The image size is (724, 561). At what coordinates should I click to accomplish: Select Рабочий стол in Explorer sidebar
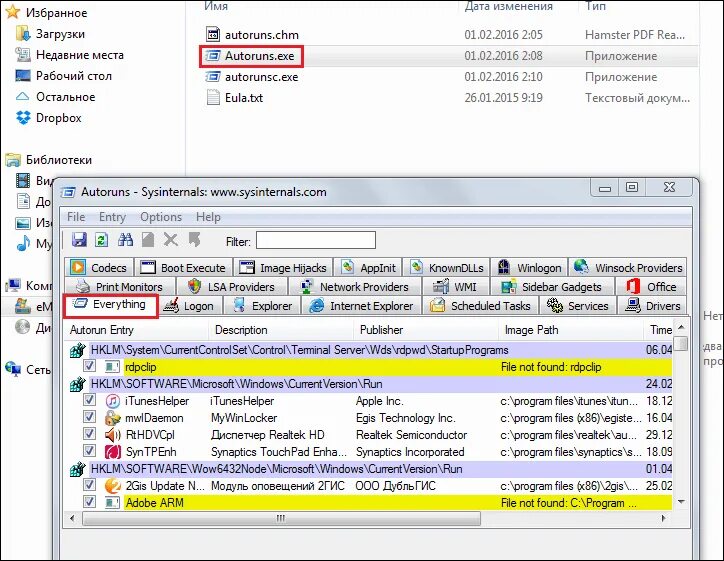click(74, 76)
